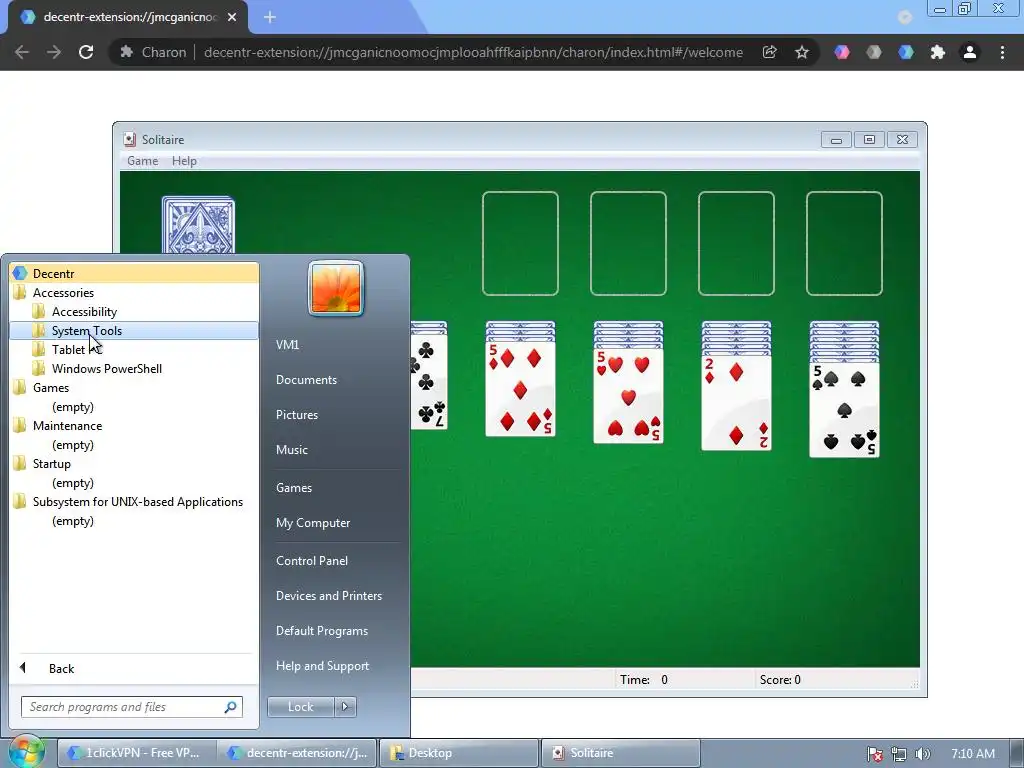Viewport: 1024px width, 768px height.
Task: Click the last empty foundation slot
Action: pyautogui.click(x=844, y=244)
